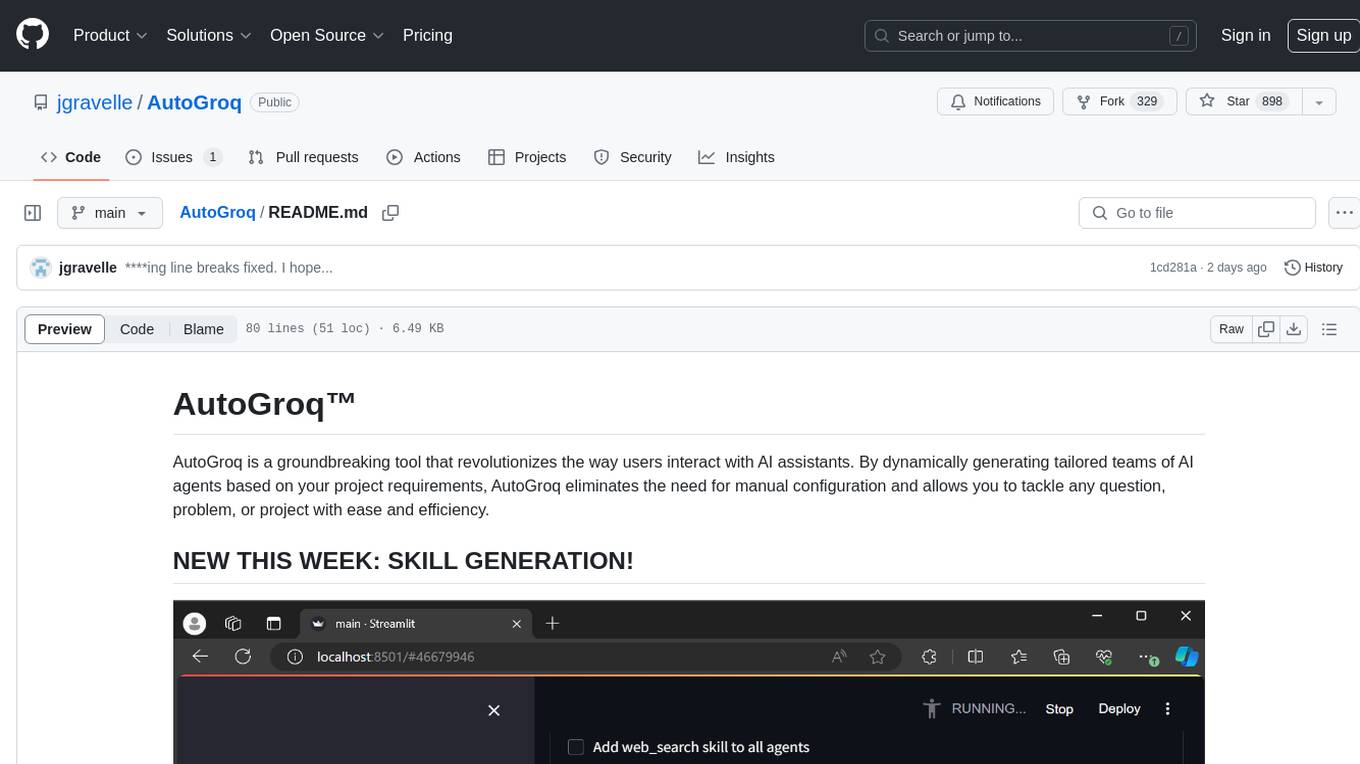Select the Code view of README
The image size is (1360, 764).
(x=137, y=329)
